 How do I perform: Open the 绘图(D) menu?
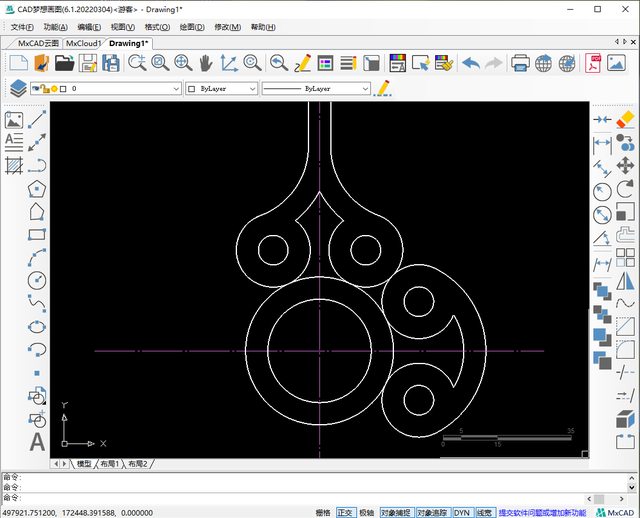[191, 27]
